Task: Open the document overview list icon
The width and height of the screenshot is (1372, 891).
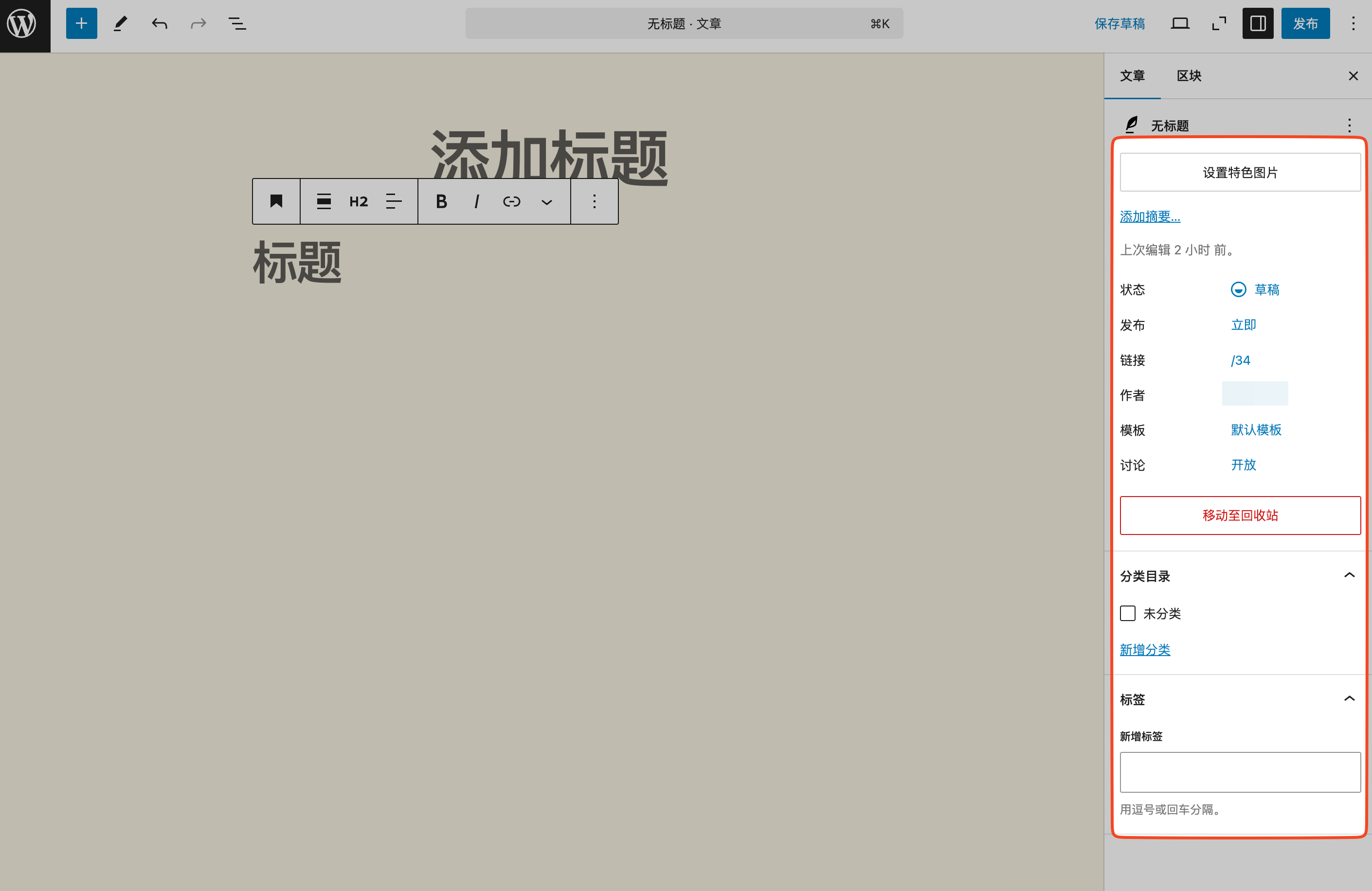Action: pos(237,24)
